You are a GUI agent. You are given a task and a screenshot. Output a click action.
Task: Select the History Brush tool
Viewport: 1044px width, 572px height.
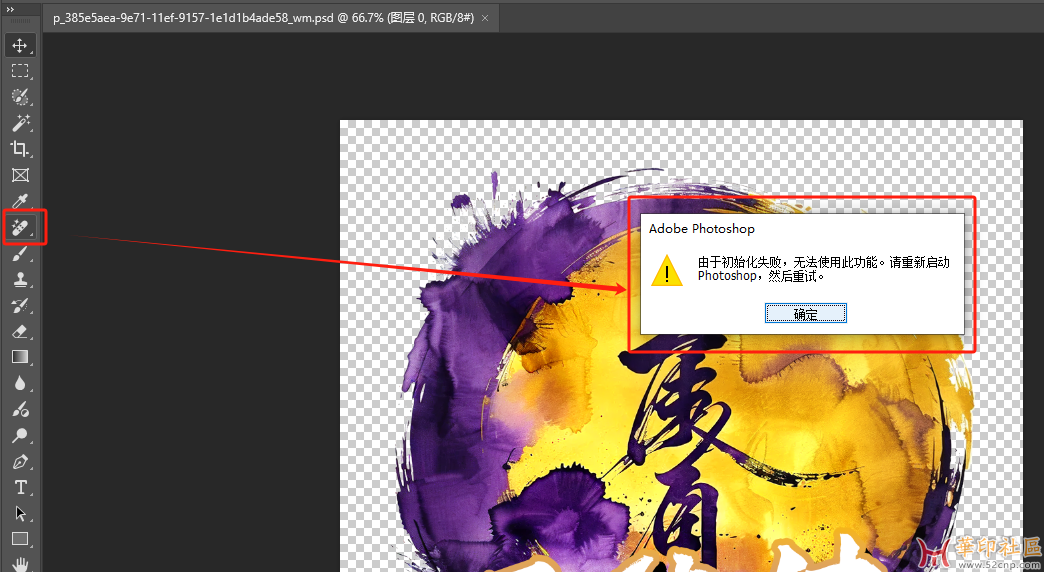[x=20, y=305]
